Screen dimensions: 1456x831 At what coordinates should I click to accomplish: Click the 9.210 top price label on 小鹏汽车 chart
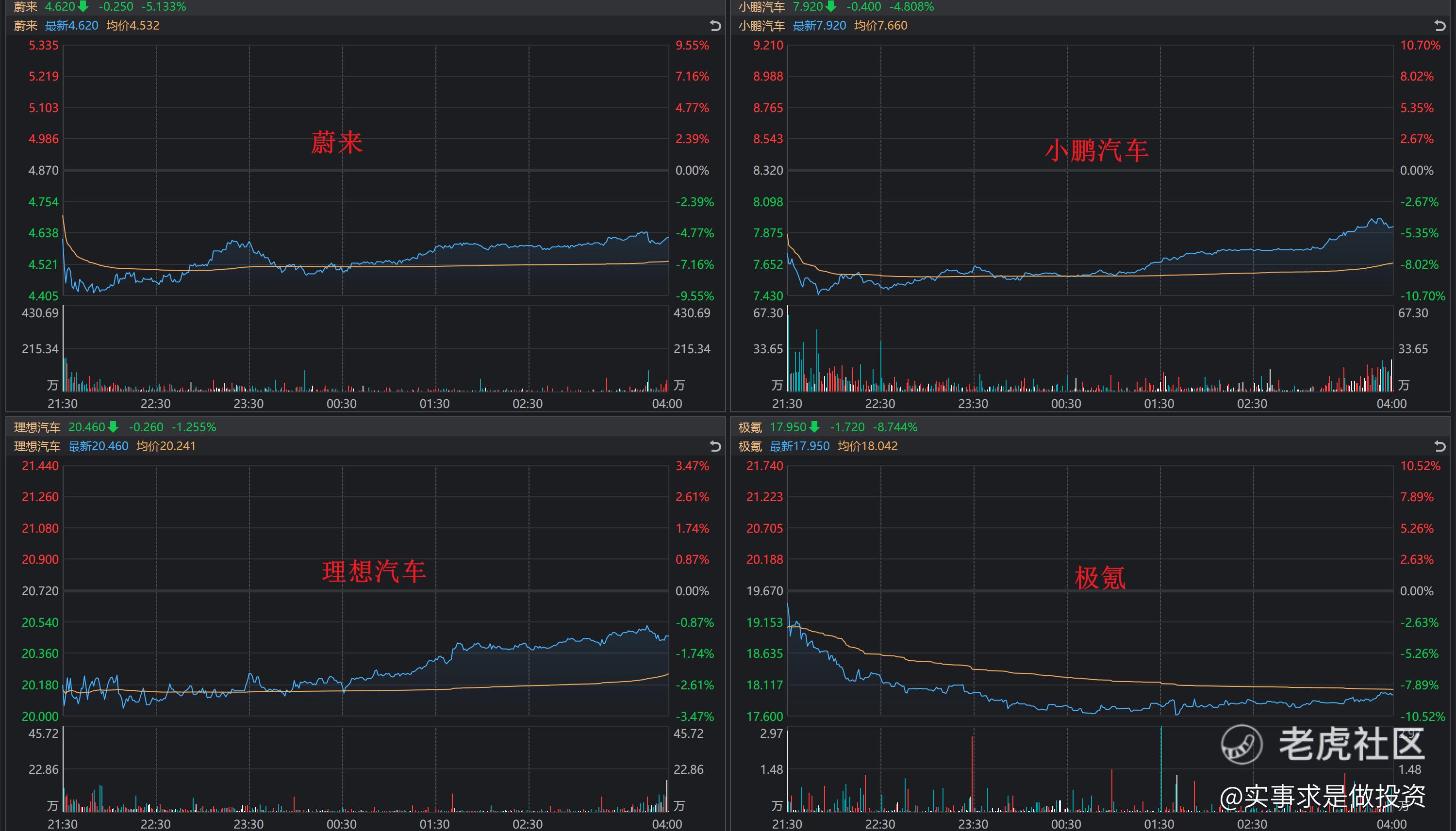click(x=768, y=45)
